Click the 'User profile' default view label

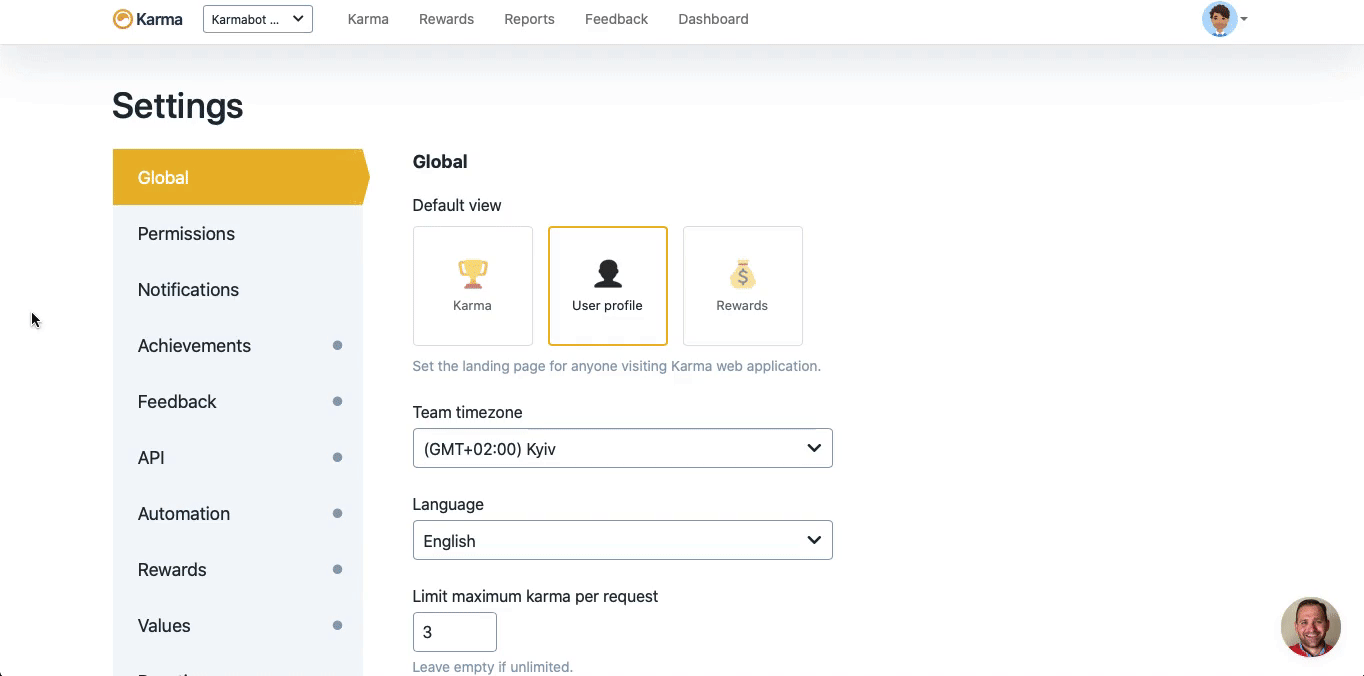607,306
